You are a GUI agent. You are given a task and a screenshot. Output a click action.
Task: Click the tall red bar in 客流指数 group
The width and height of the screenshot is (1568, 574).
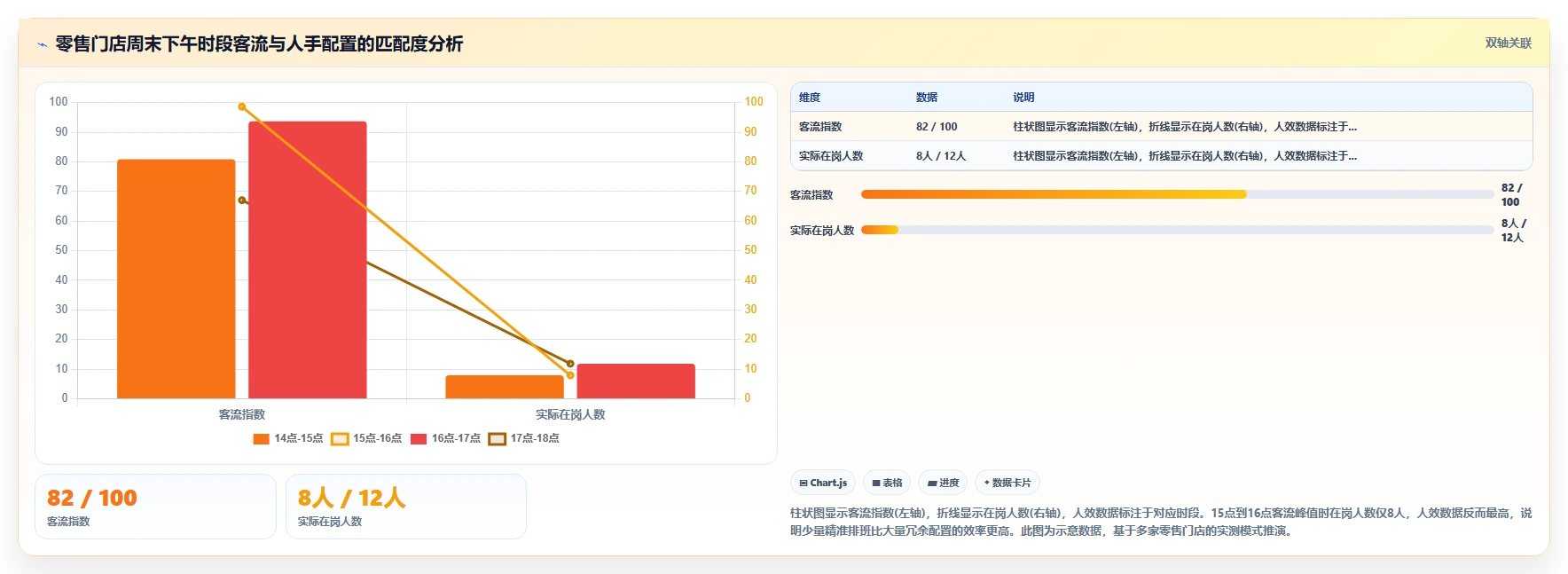[308, 260]
